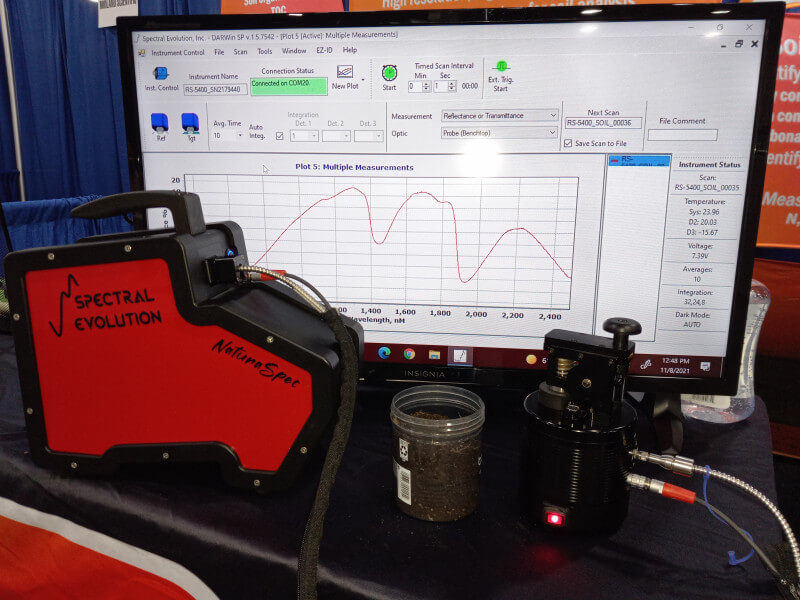
Task: Take a reference scan with Ref icon
Action: point(160,123)
